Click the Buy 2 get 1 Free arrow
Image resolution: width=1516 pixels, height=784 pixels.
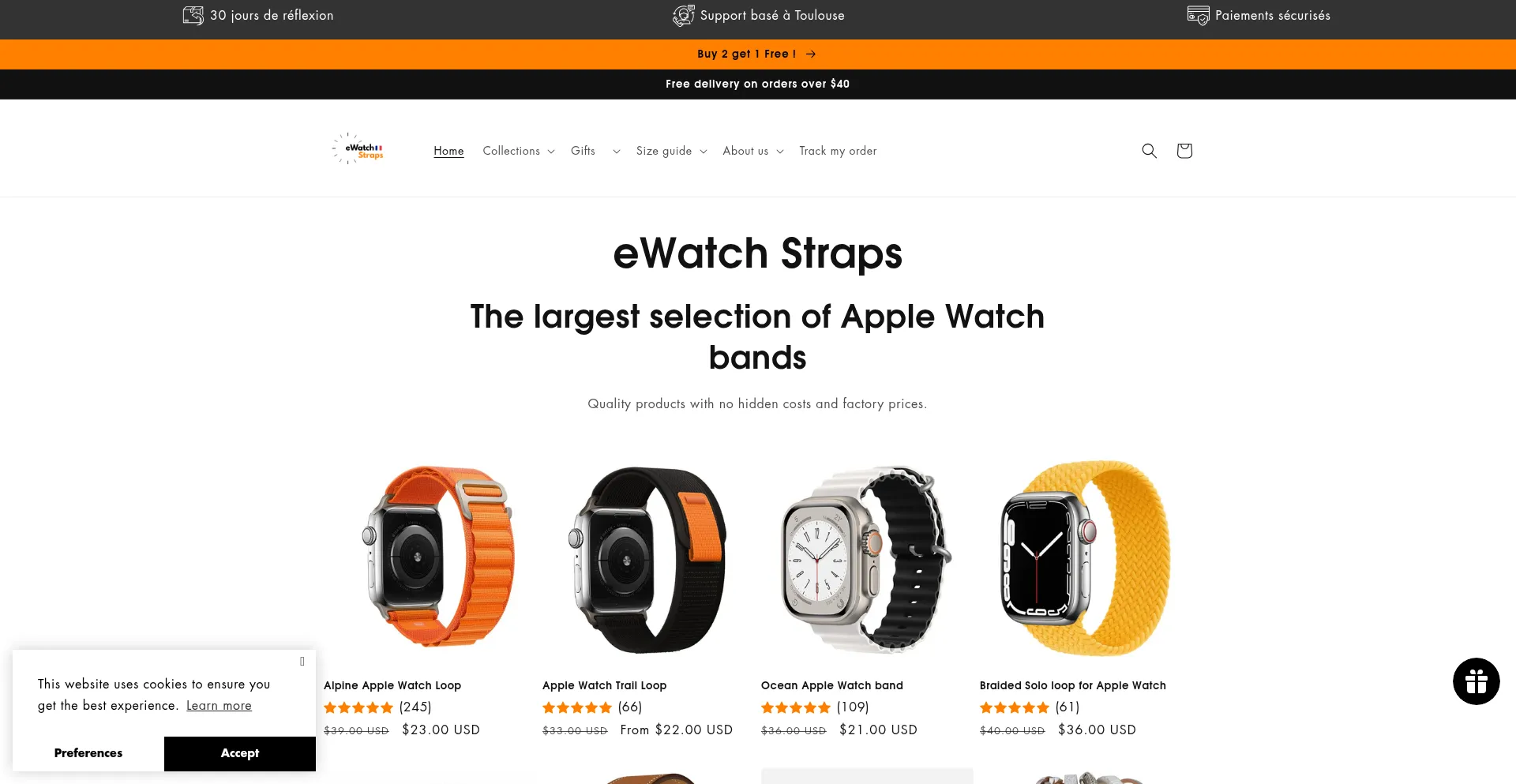pyautogui.click(x=811, y=54)
